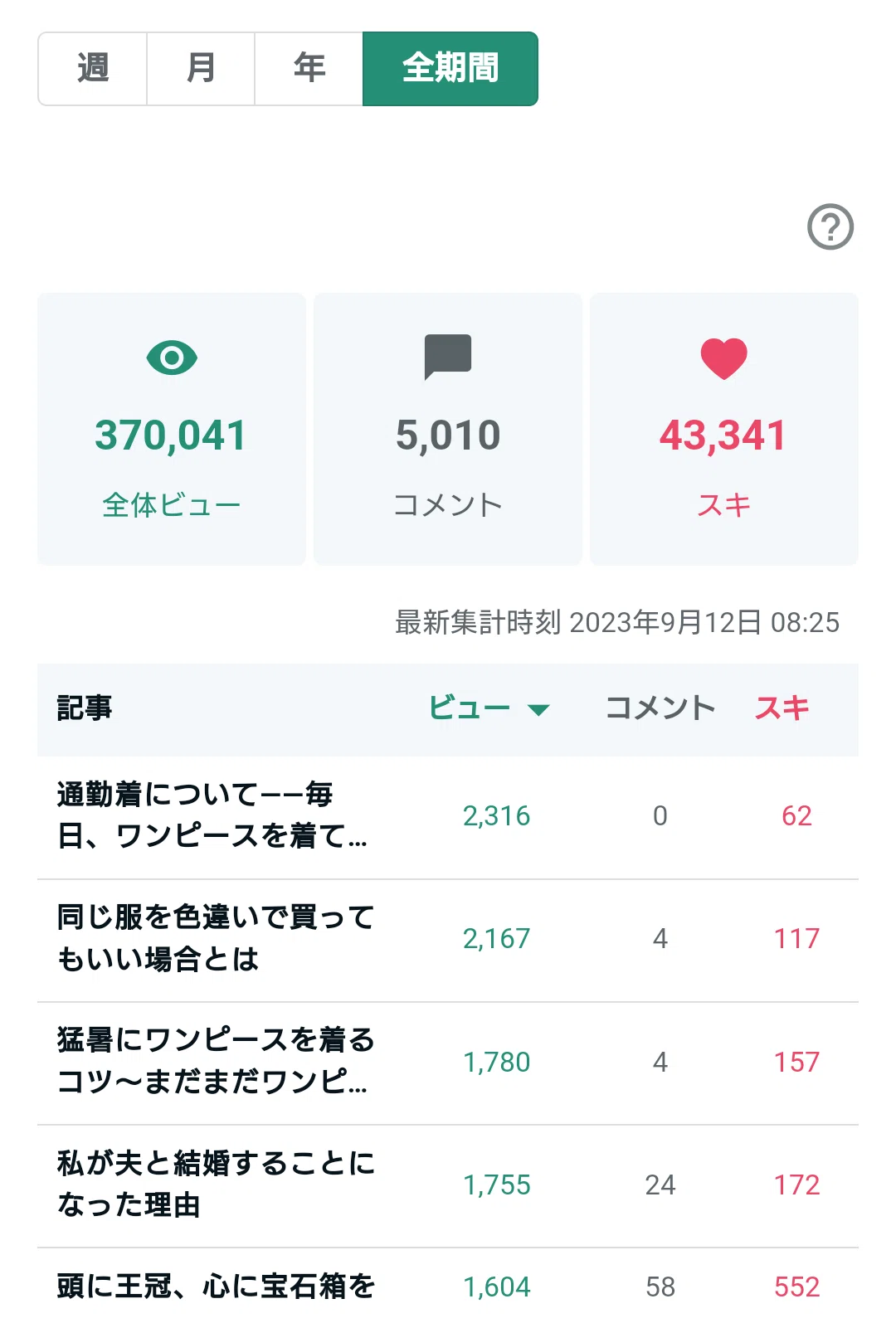Click the 43,341 スキ summary card
This screenshot has width=896, height=1328.
(724, 429)
